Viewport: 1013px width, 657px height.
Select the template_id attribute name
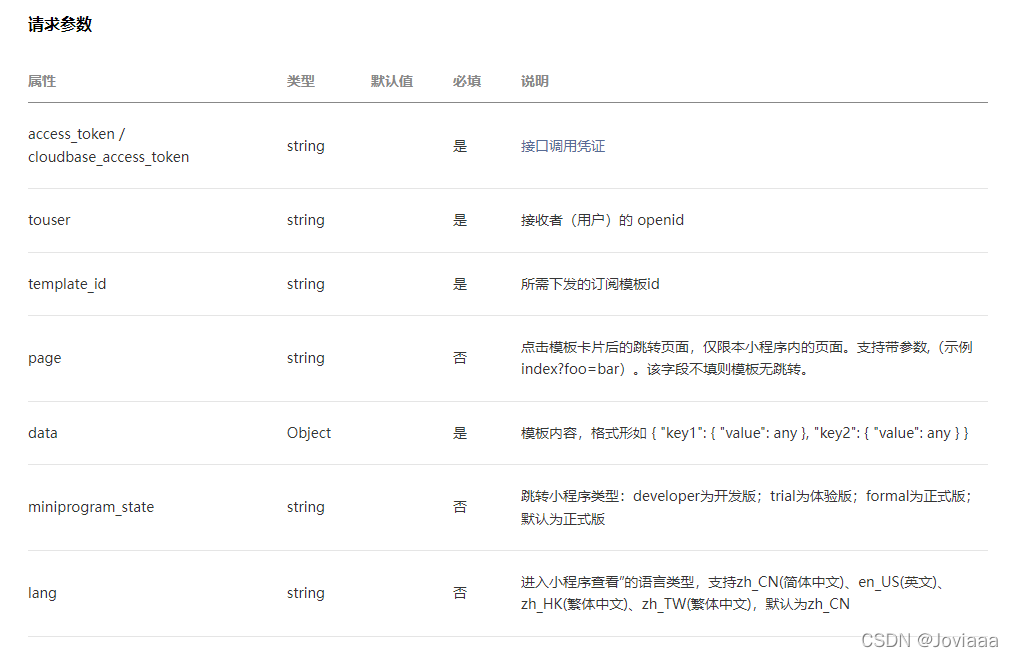click(67, 284)
